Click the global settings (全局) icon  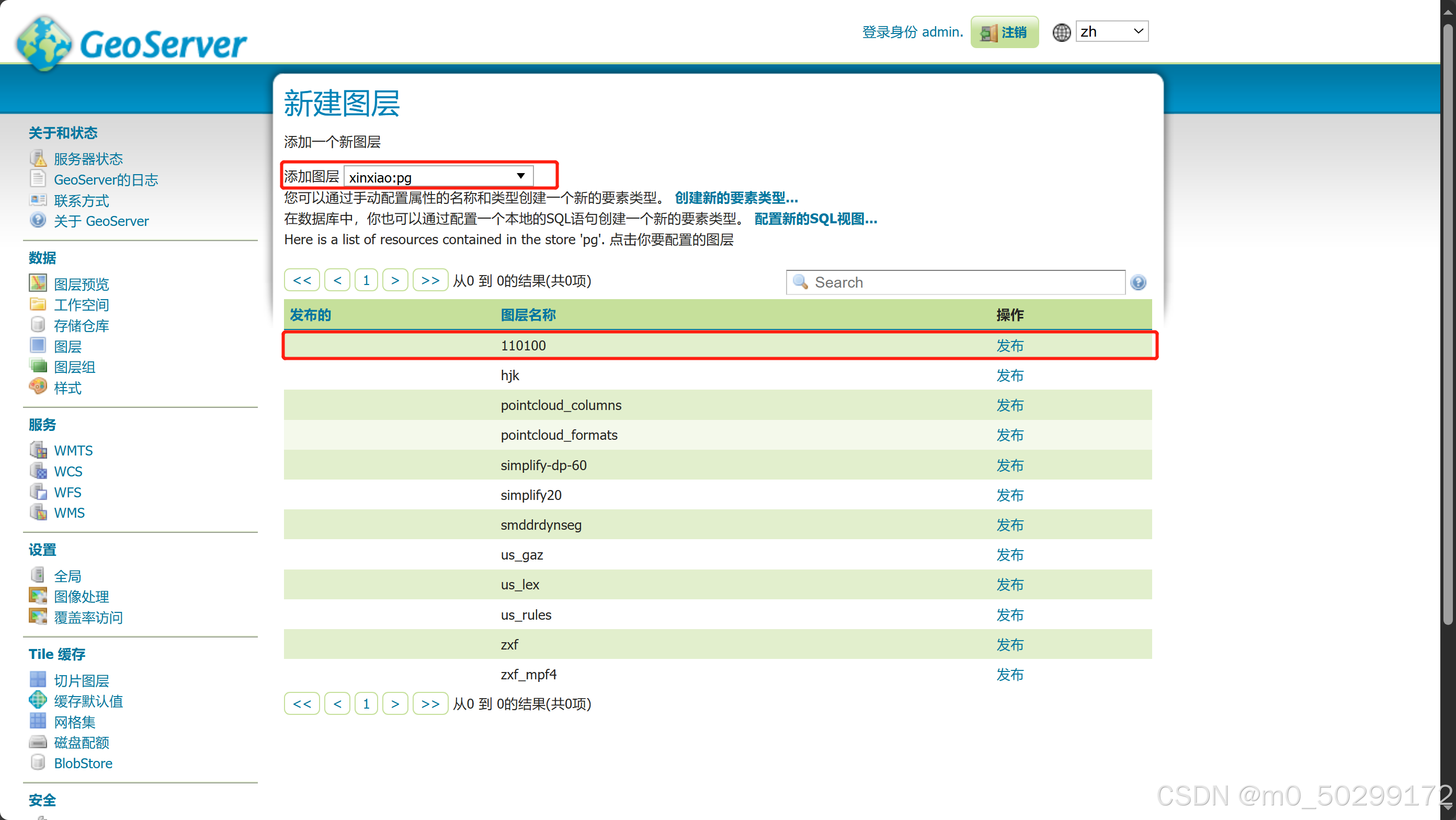coord(38,575)
